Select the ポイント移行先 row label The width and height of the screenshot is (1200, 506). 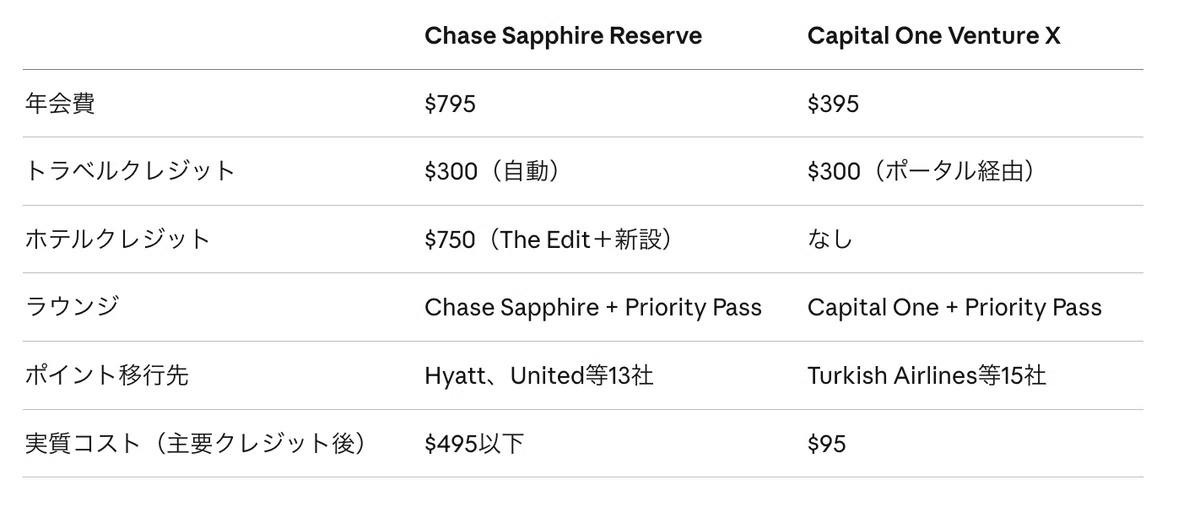[x=107, y=375]
